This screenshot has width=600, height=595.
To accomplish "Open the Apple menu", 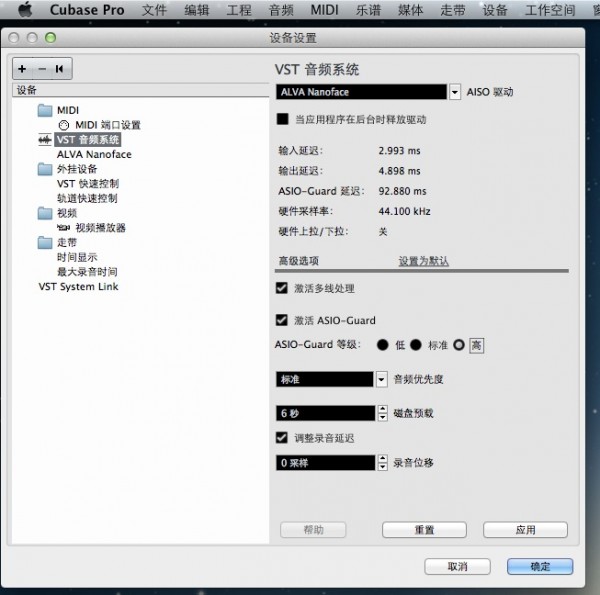I will coord(26,10).
